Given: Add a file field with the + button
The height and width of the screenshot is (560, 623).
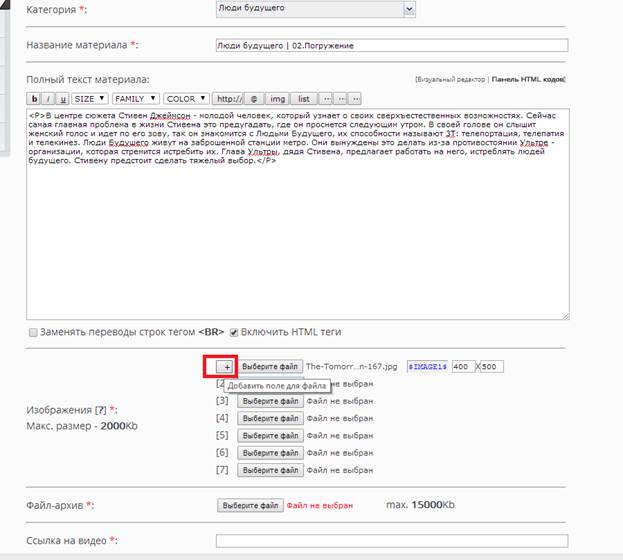Looking at the screenshot, I should click(x=225, y=367).
